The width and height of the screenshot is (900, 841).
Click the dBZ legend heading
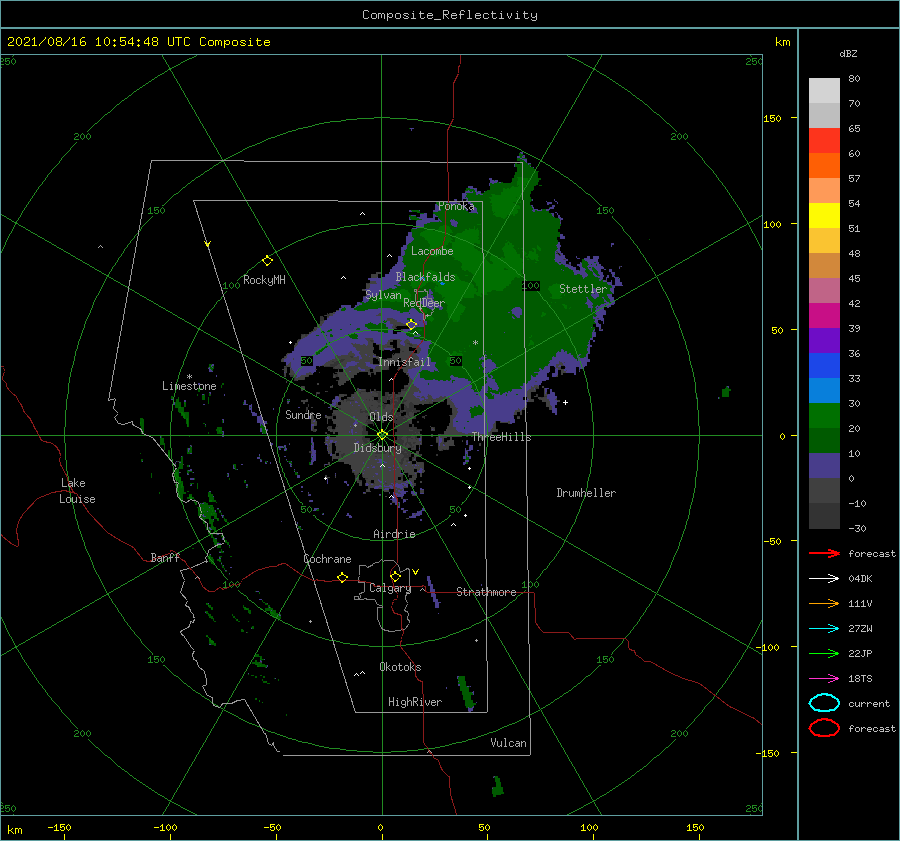click(x=848, y=53)
